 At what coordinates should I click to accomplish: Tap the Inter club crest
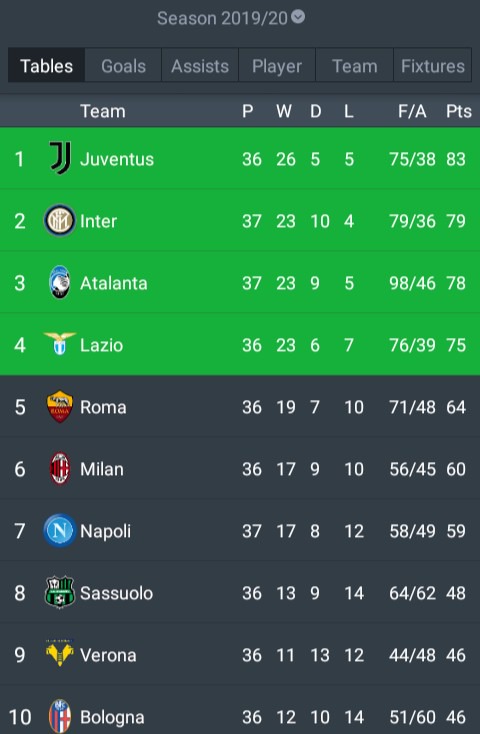tap(59, 220)
